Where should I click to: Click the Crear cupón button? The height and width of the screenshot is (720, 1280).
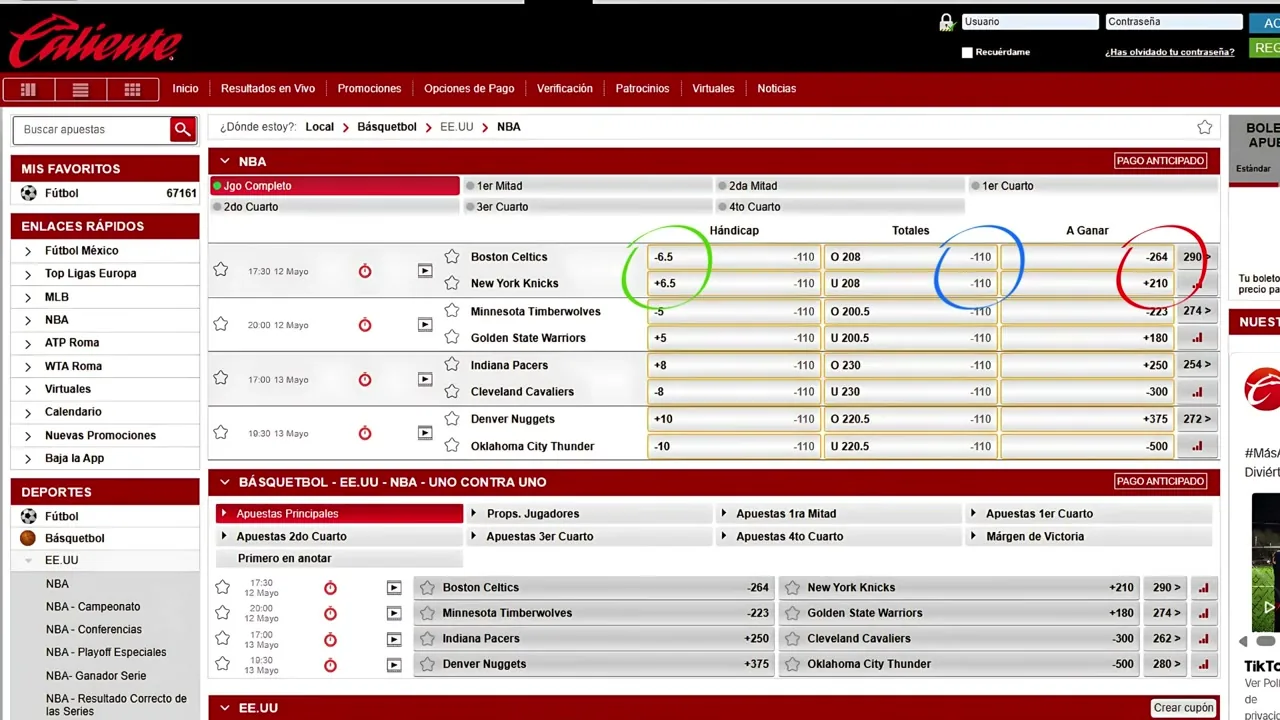coord(1184,708)
